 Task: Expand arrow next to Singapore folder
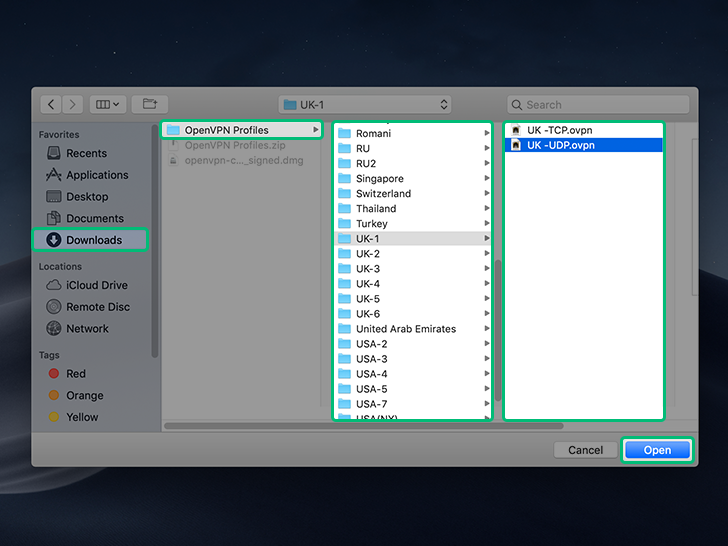(487, 178)
